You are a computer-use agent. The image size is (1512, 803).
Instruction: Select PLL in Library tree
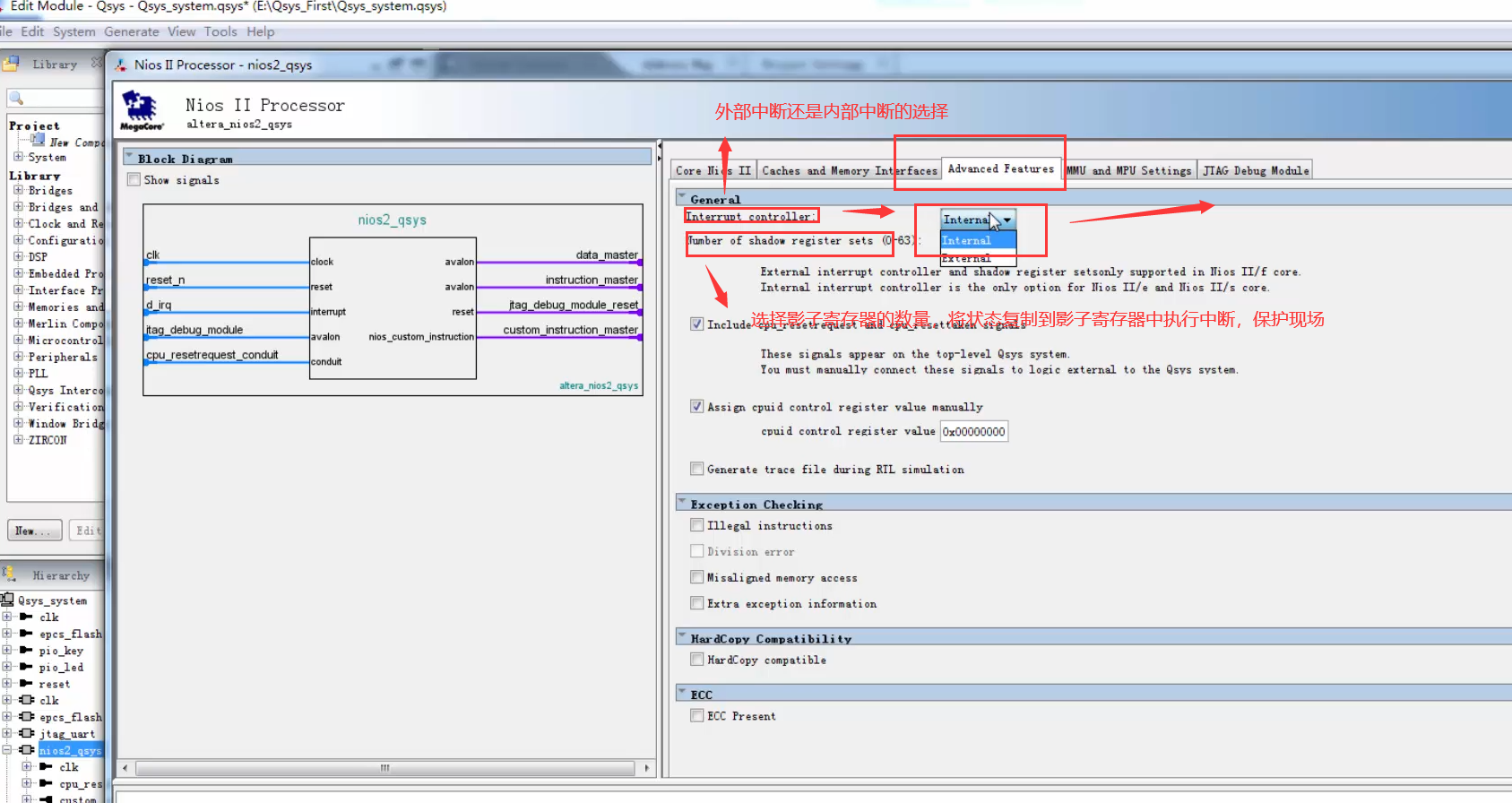tap(38, 374)
